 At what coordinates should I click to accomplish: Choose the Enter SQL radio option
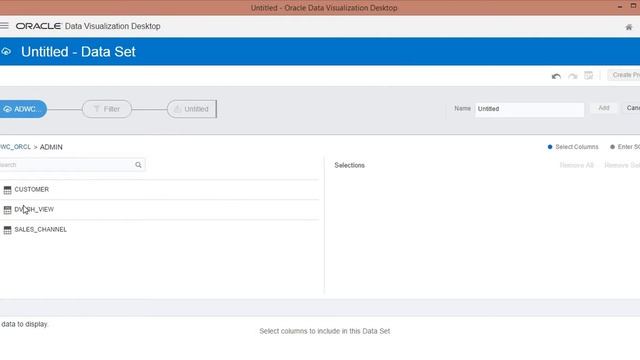[x=624, y=147]
